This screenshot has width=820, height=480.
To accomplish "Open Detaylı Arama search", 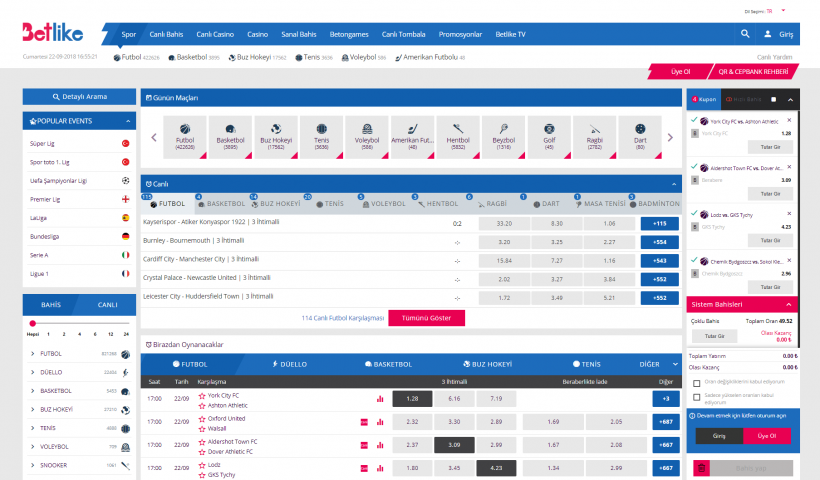I will pyautogui.click(x=79, y=97).
